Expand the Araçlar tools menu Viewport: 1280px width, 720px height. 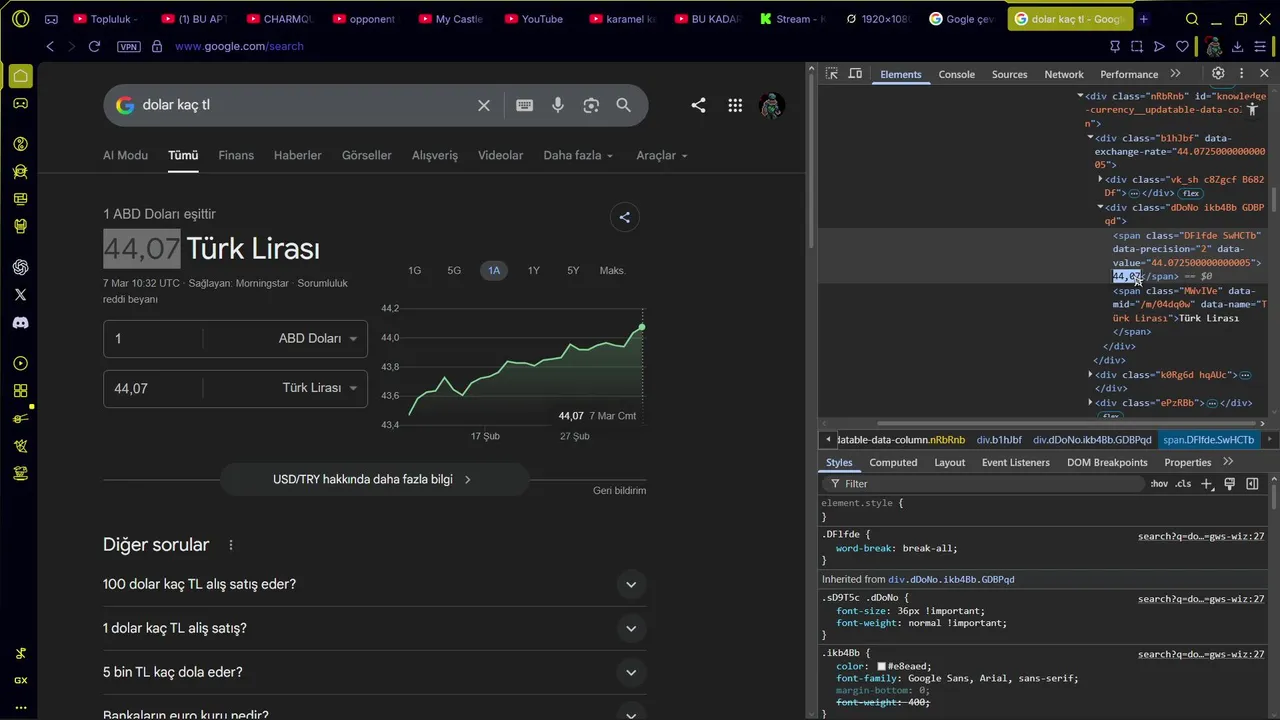pos(662,155)
